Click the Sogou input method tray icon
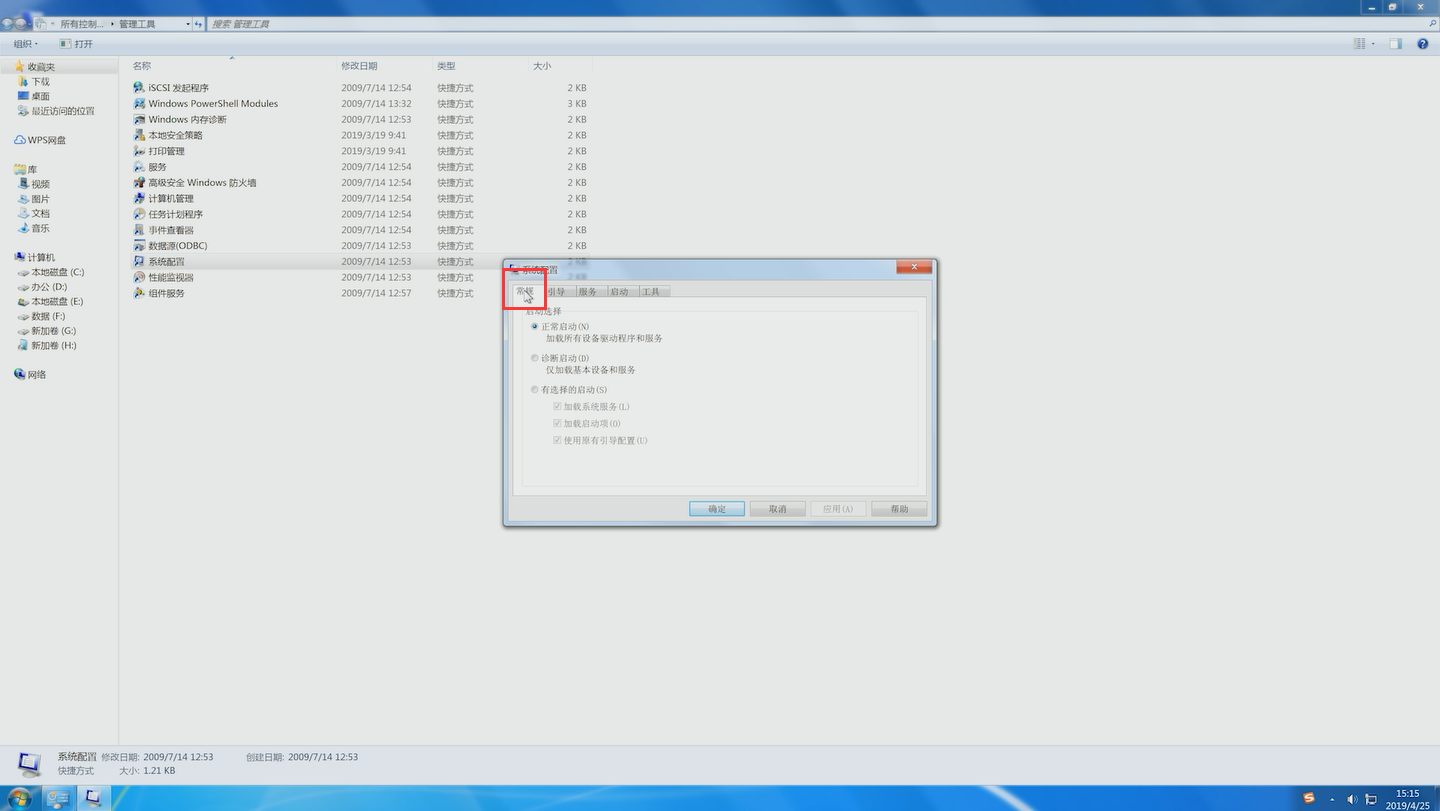 pos(1309,798)
